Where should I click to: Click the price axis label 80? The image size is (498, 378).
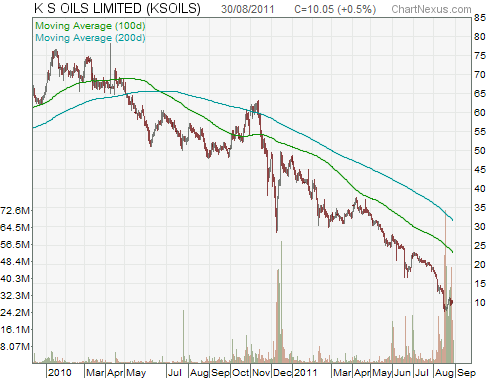pyautogui.click(x=480, y=37)
